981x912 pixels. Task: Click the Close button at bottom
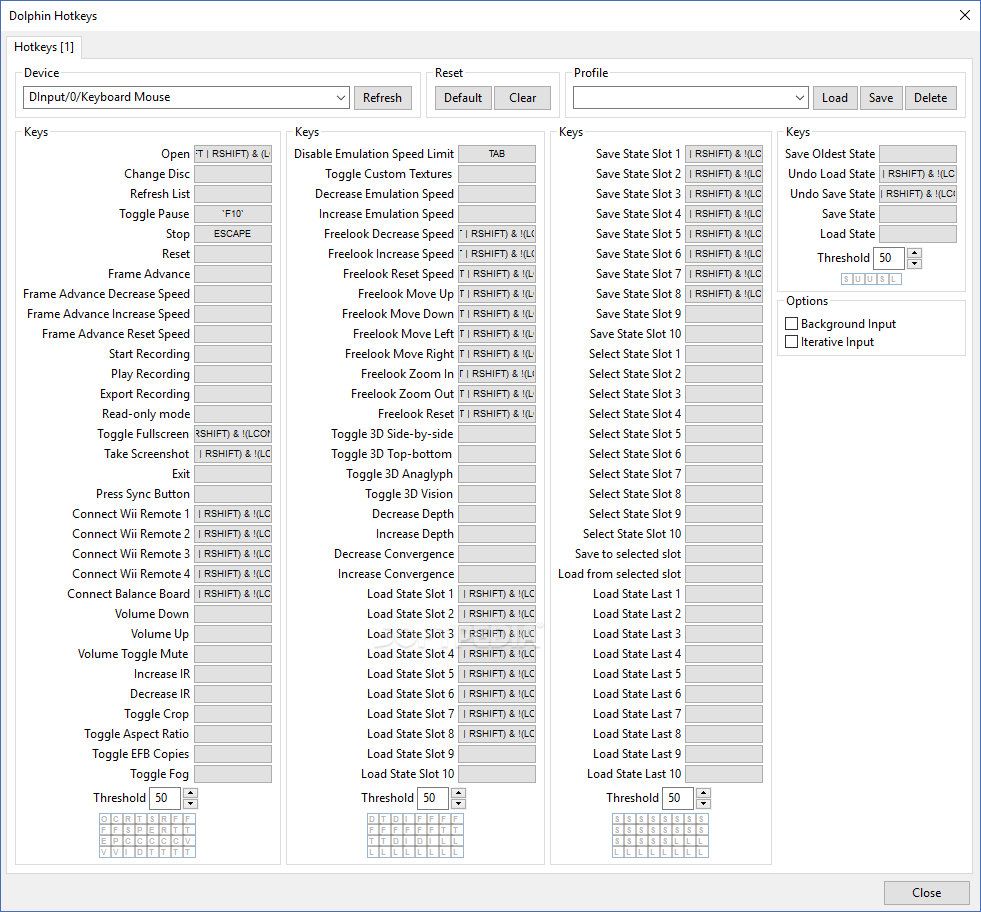(x=927, y=893)
